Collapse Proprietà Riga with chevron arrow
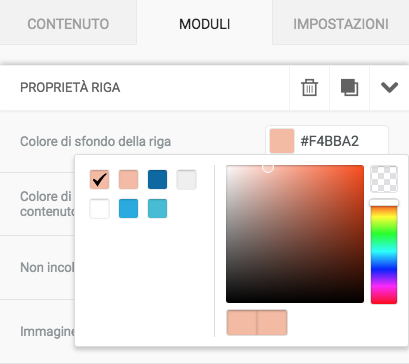Image resolution: width=409 pixels, height=364 pixels. [389, 88]
